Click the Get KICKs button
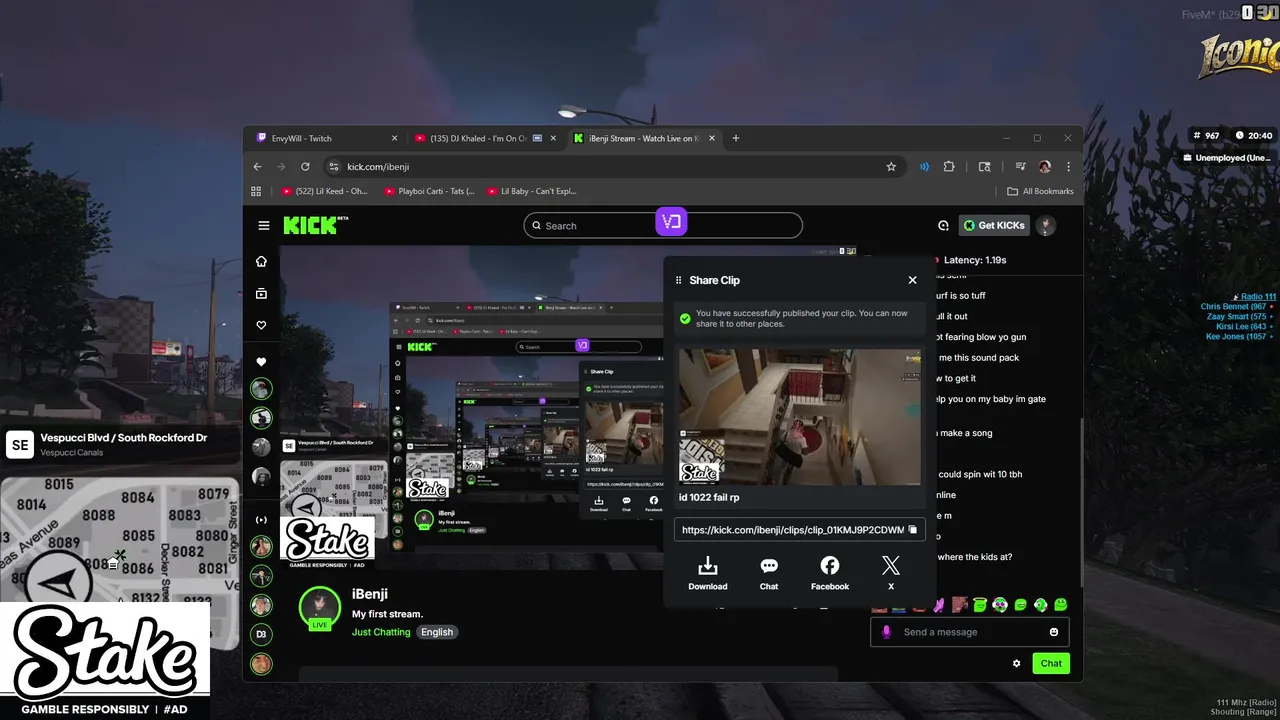This screenshot has width=1280, height=720. (x=994, y=226)
